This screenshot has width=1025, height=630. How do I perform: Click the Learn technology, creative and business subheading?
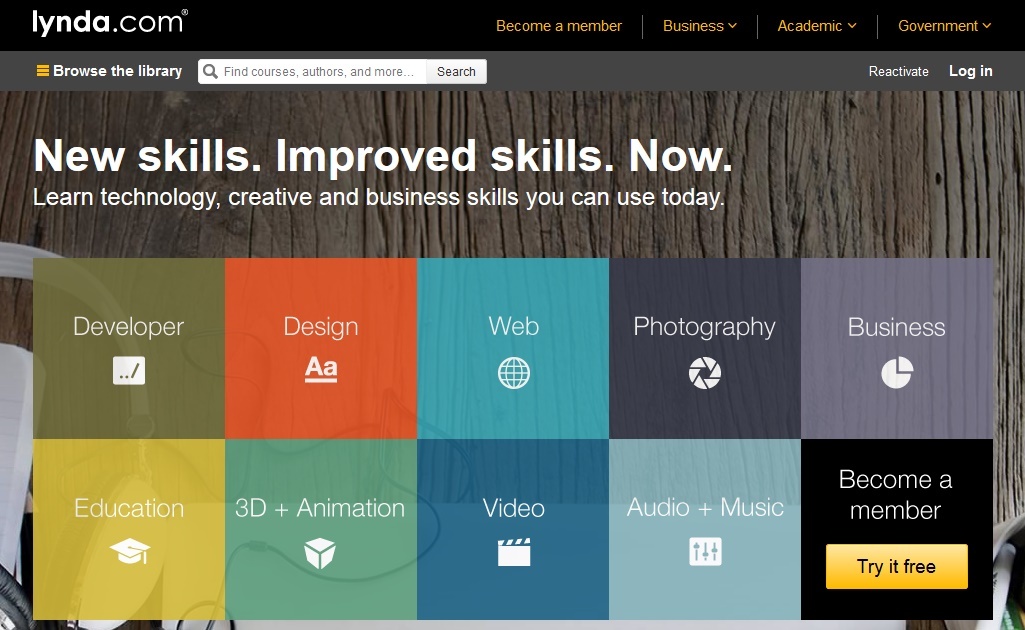pyautogui.click(x=378, y=197)
